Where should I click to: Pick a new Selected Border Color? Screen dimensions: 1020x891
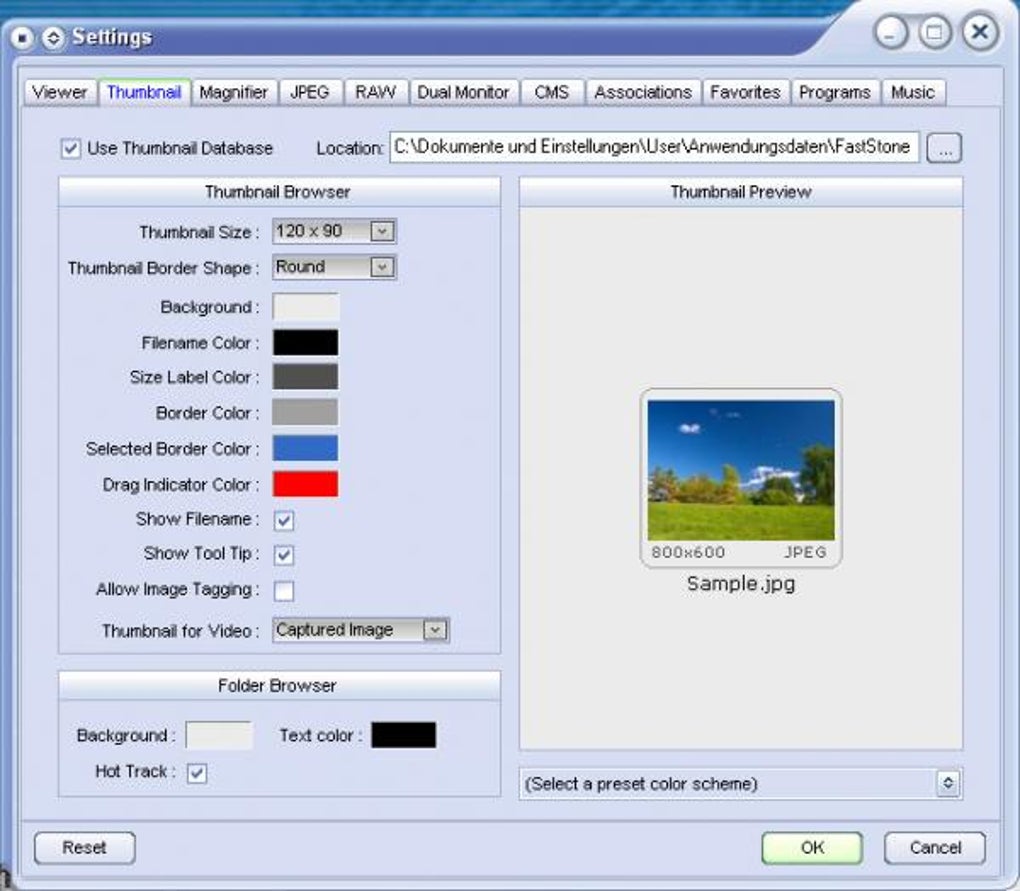pos(304,448)
